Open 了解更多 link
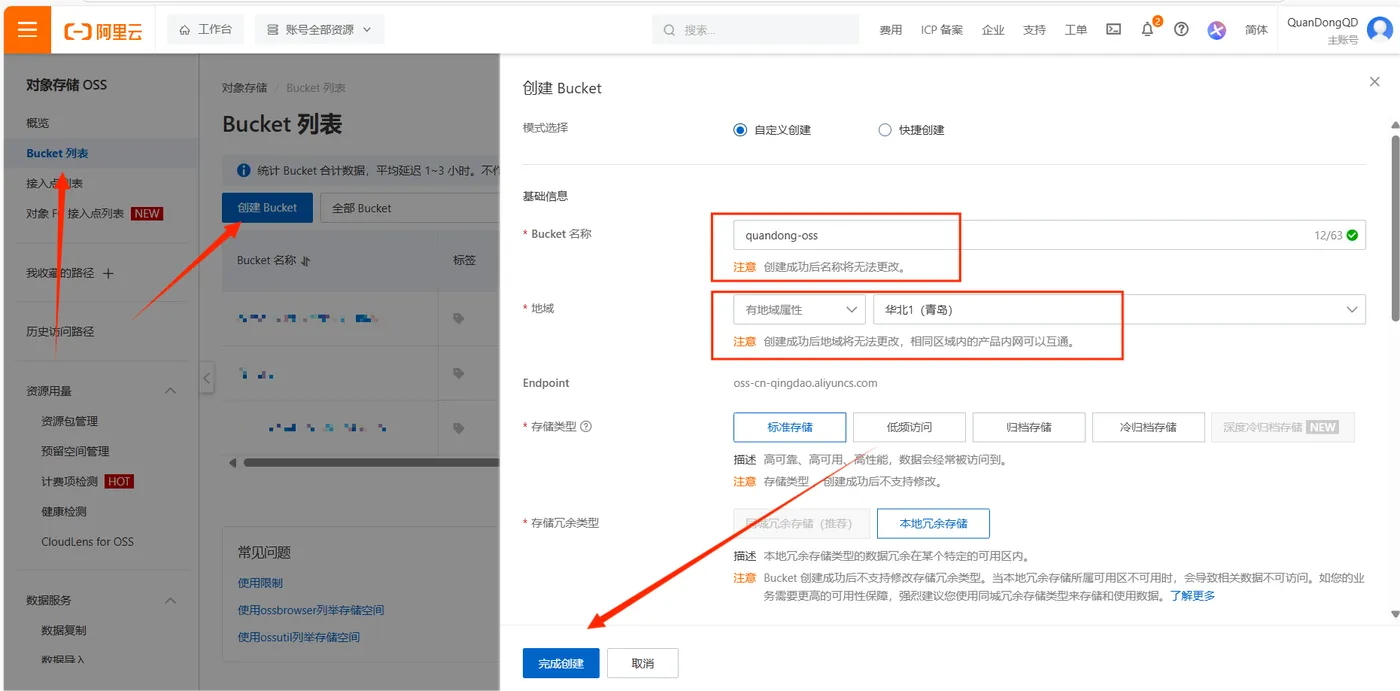Image resolution: width=1400 pixels, height=691 pixels. click(x=1192, y=596)
